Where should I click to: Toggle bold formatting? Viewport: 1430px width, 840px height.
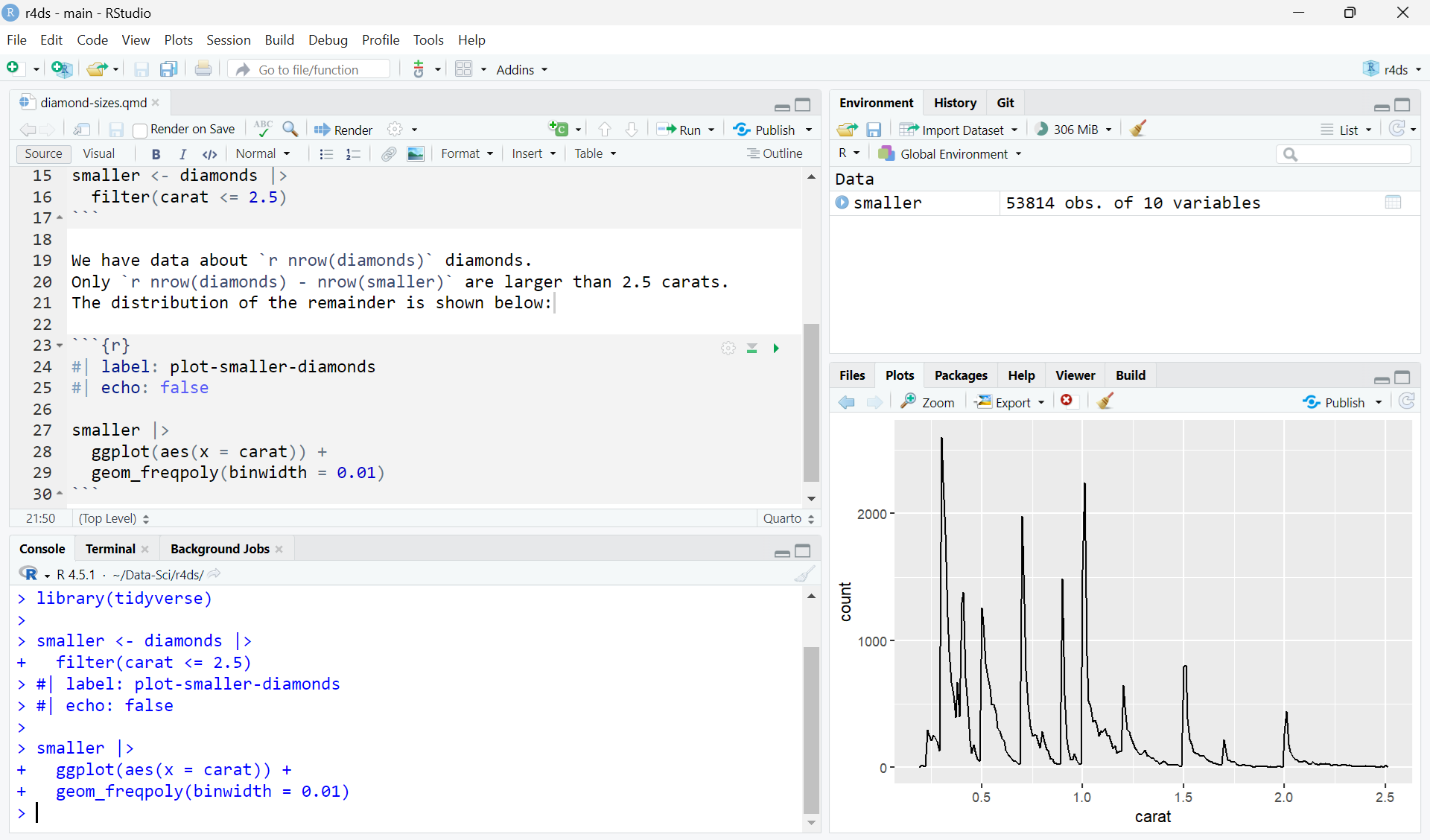pyautogui.click(x=156, y=153)
